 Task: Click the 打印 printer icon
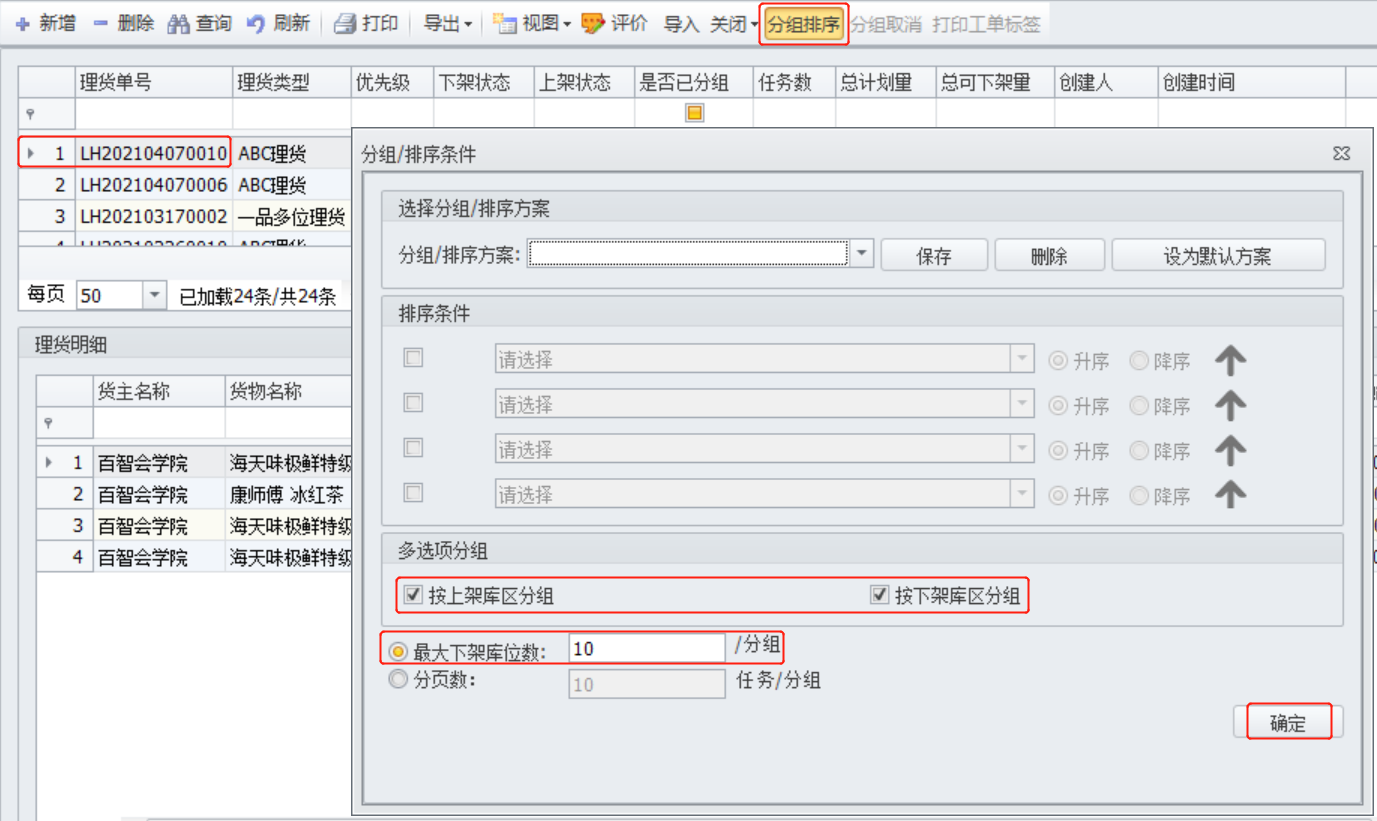[x=345, y=24]
